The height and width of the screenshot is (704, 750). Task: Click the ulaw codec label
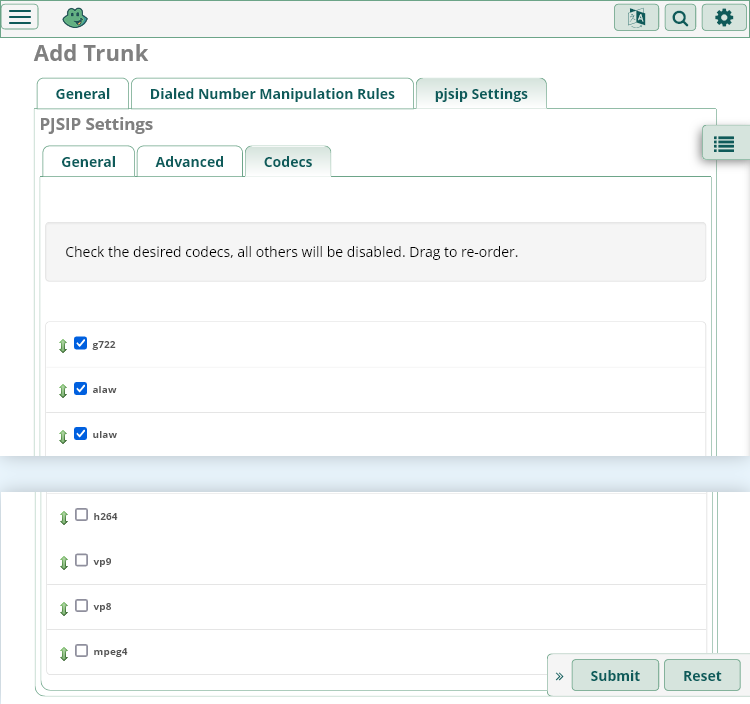point(105,435)
